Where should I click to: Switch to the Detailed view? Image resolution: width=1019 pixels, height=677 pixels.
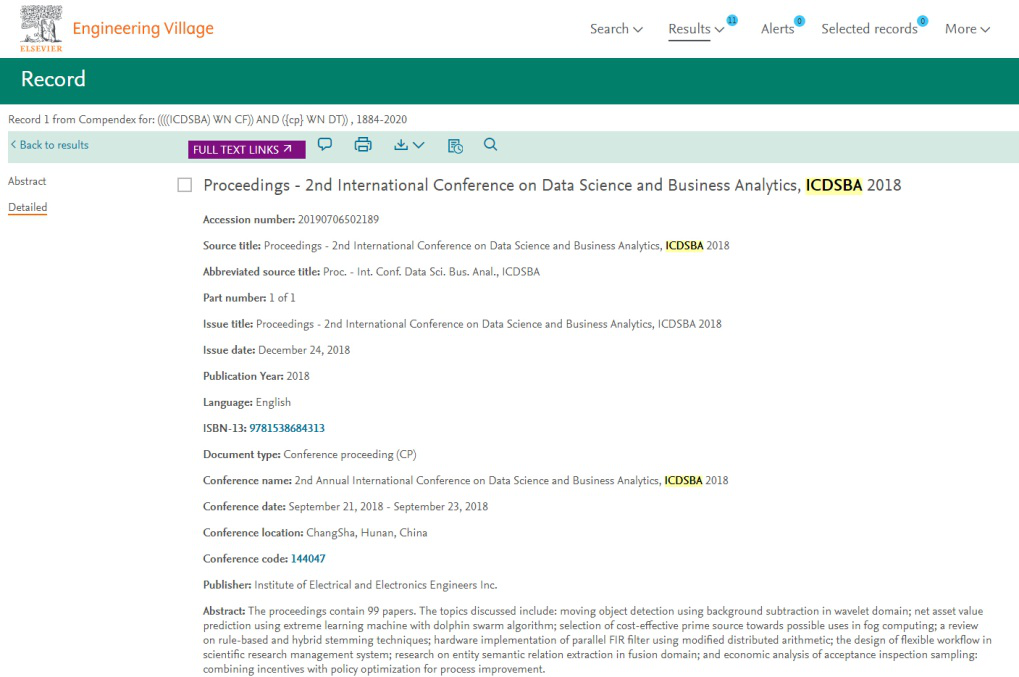(28, 208)
